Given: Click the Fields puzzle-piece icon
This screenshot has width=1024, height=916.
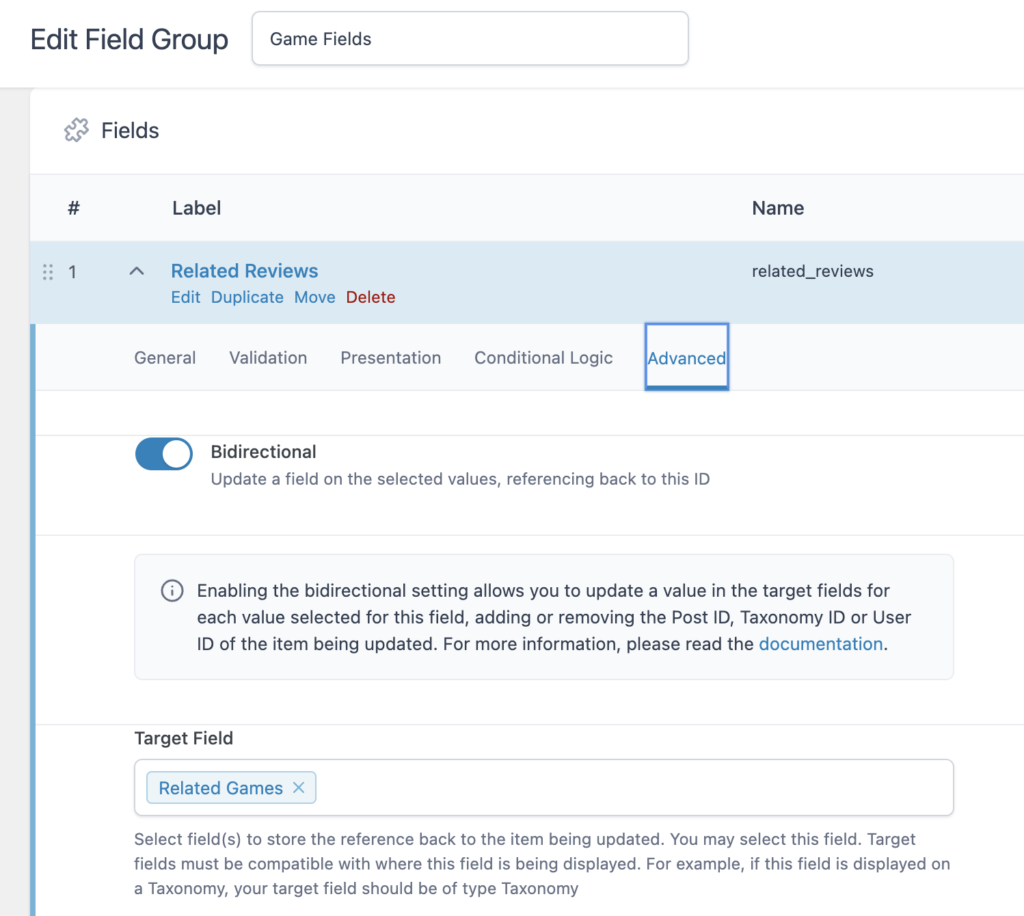Looking at the screenshot, I should 76,130.
